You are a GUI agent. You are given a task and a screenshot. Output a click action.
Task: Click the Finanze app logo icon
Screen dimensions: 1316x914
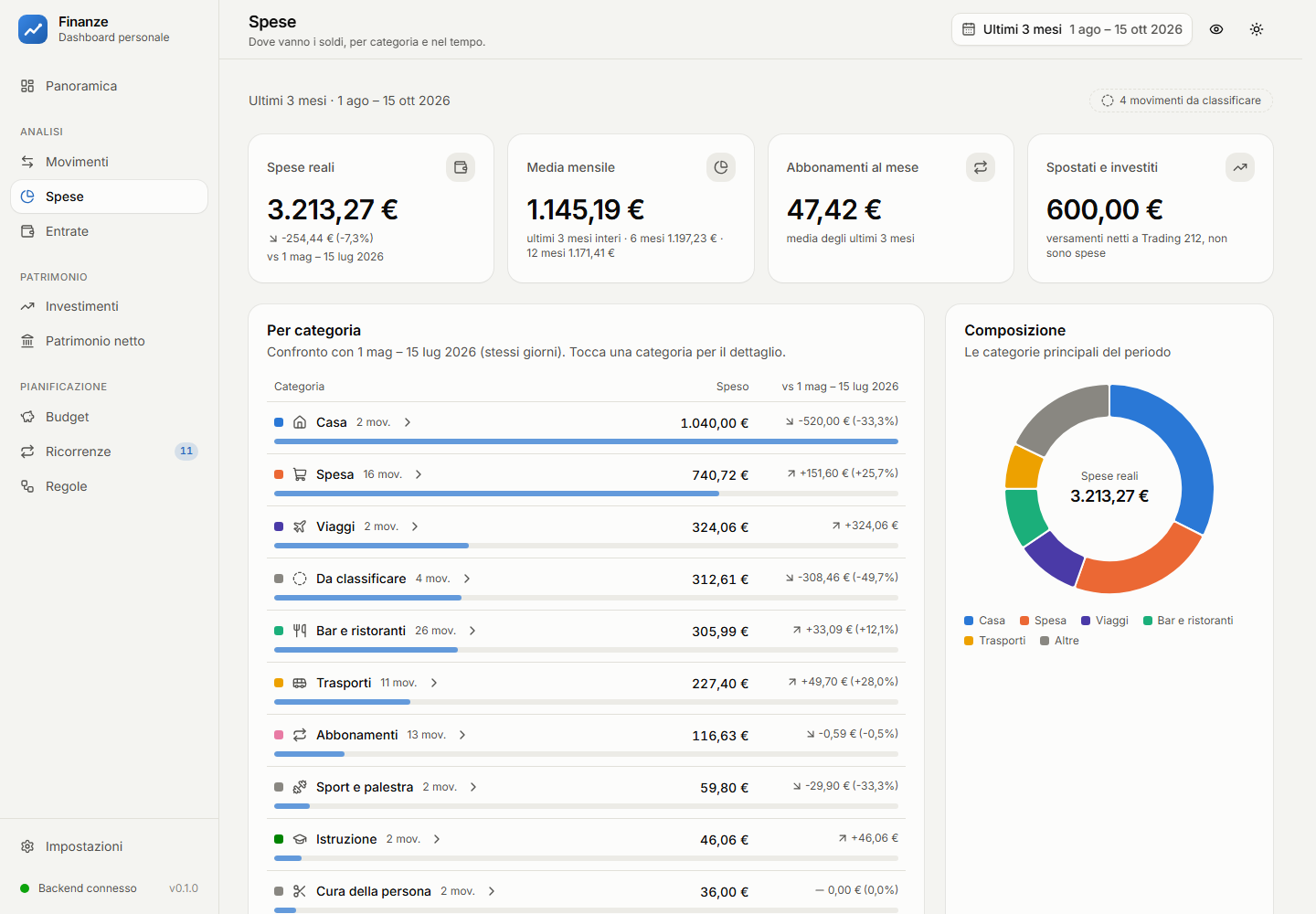(x=33, y=29)
